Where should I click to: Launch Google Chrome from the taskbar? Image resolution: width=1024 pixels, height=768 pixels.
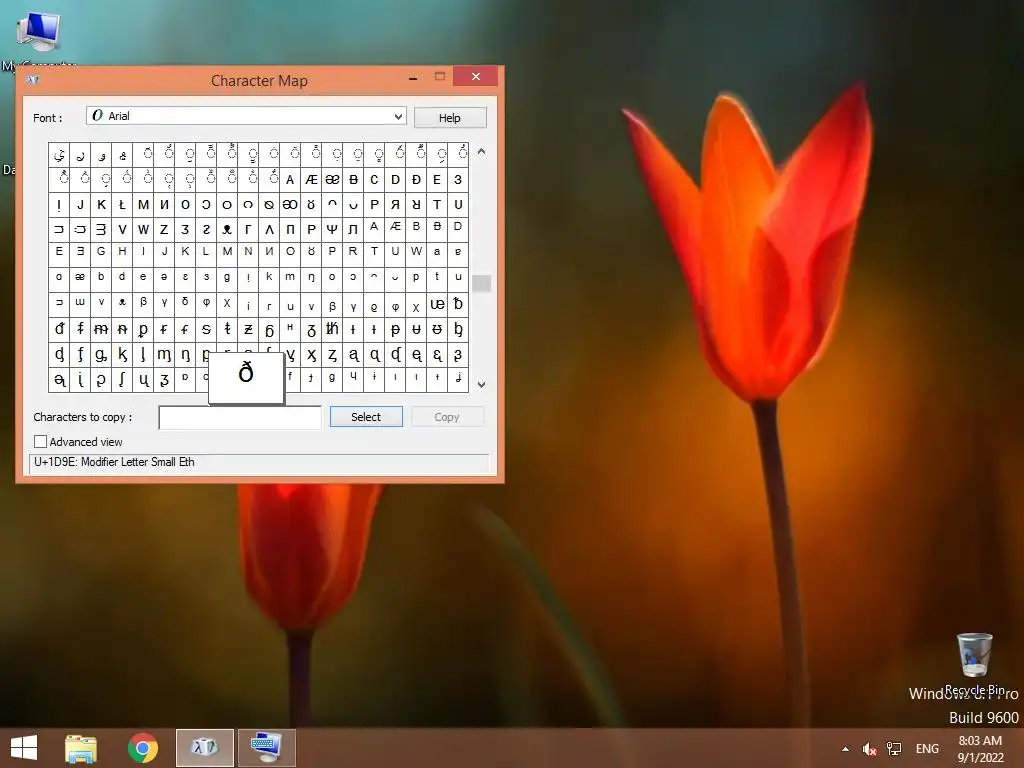142,748
